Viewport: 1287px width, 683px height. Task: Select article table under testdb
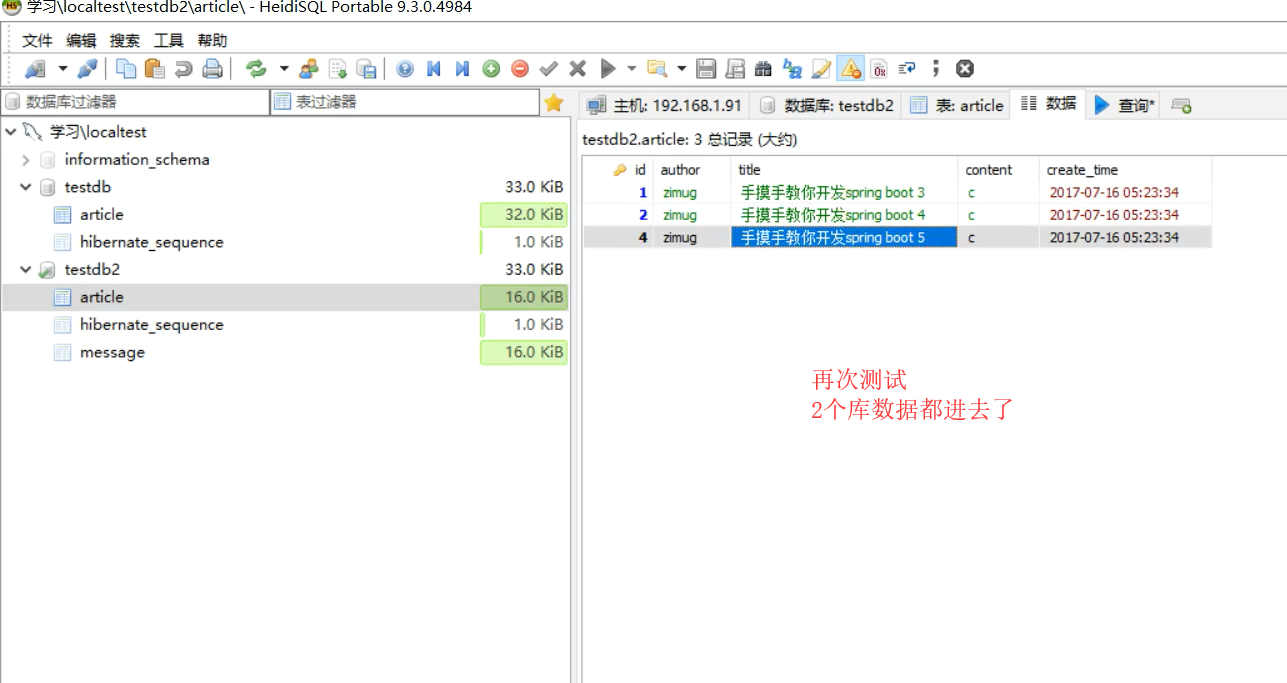pos(102,215)
